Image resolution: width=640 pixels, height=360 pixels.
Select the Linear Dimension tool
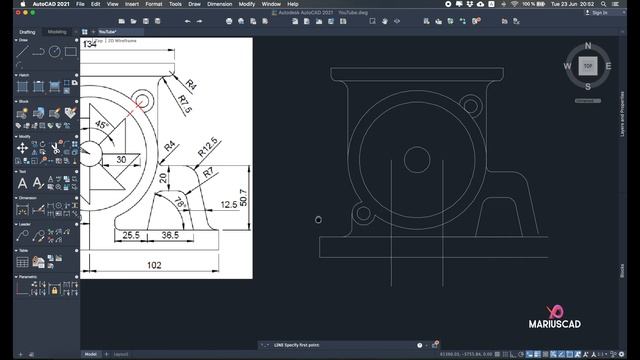coord(22,210)
